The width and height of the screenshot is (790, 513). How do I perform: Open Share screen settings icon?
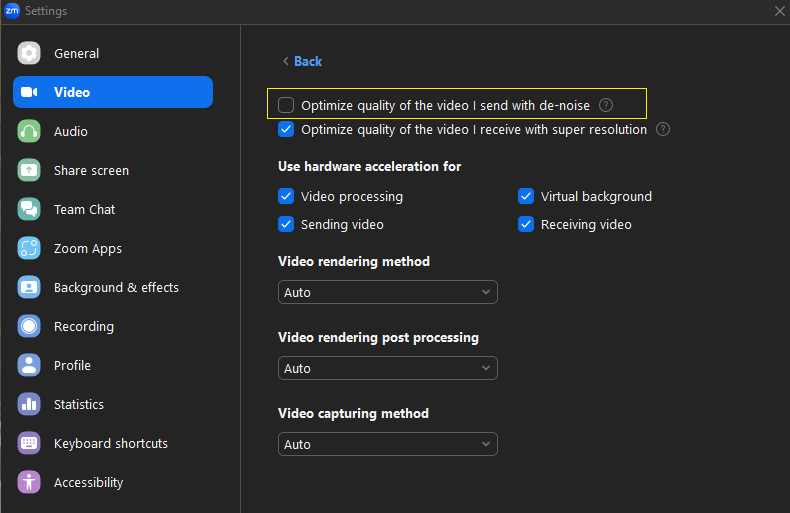point(29,171)
